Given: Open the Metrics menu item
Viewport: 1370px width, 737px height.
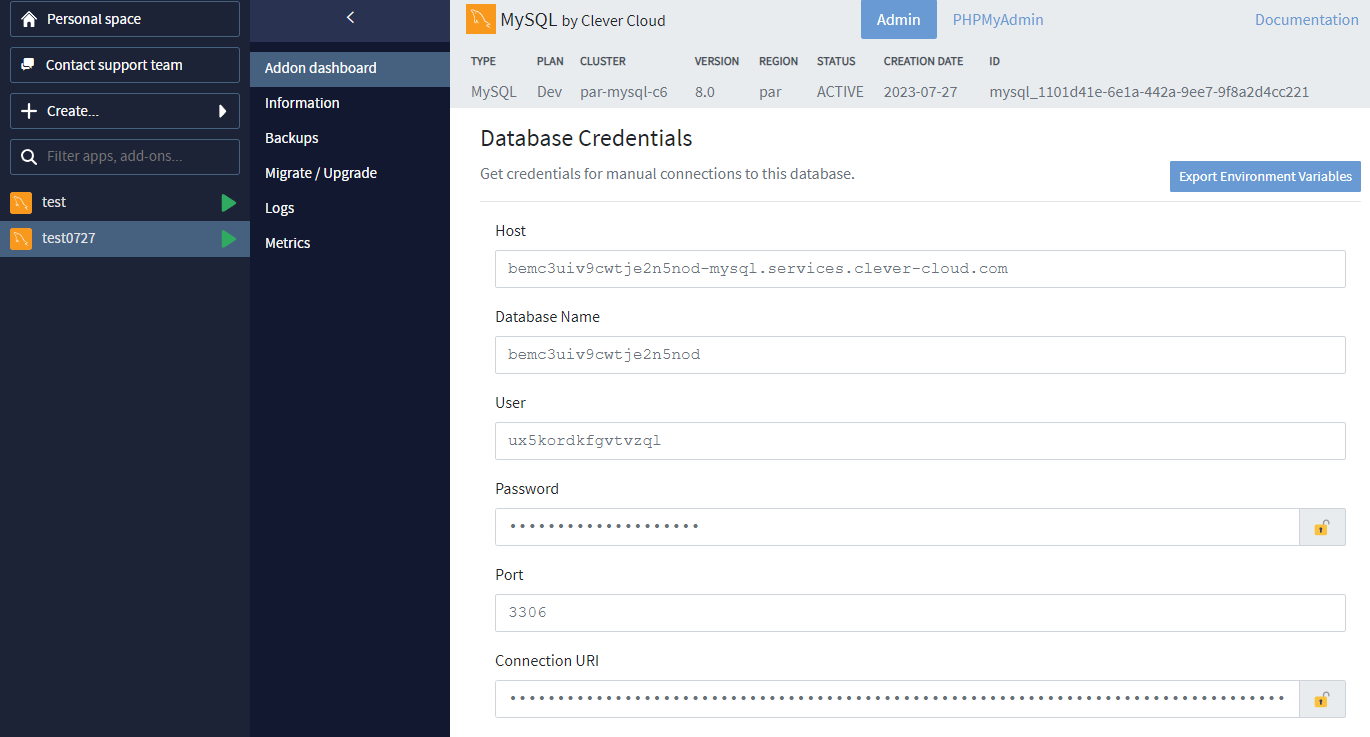Looking at the screenshot, I should 350,243.
